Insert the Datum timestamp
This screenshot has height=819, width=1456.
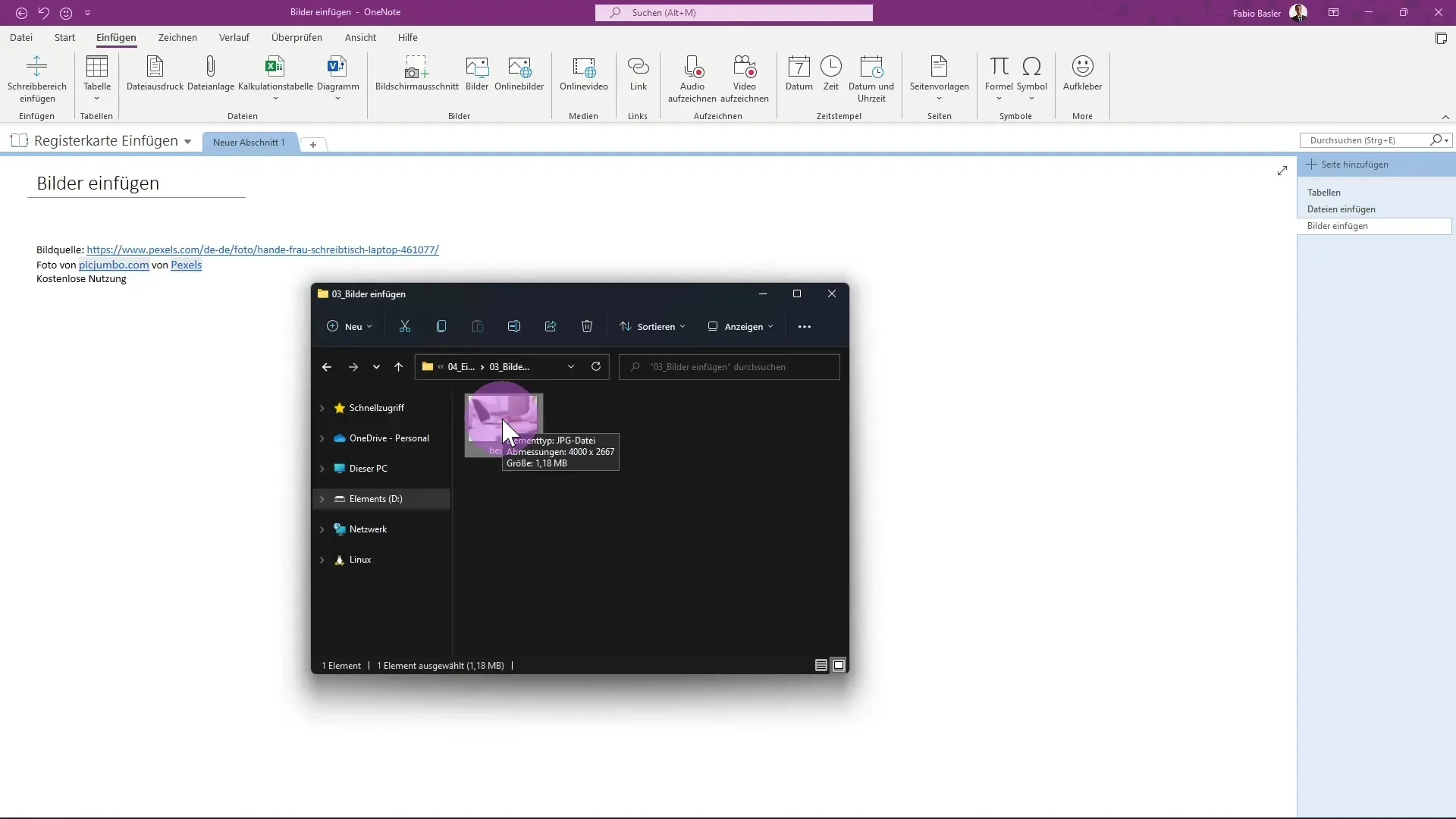[799, 74]
